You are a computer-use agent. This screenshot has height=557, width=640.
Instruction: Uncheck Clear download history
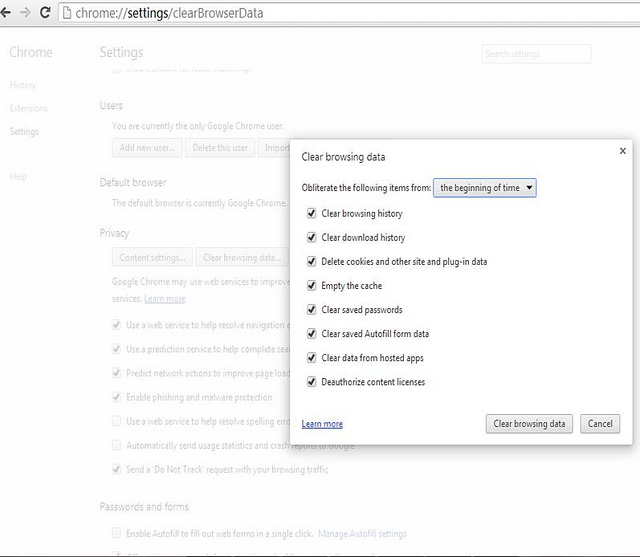coord(311,237)
